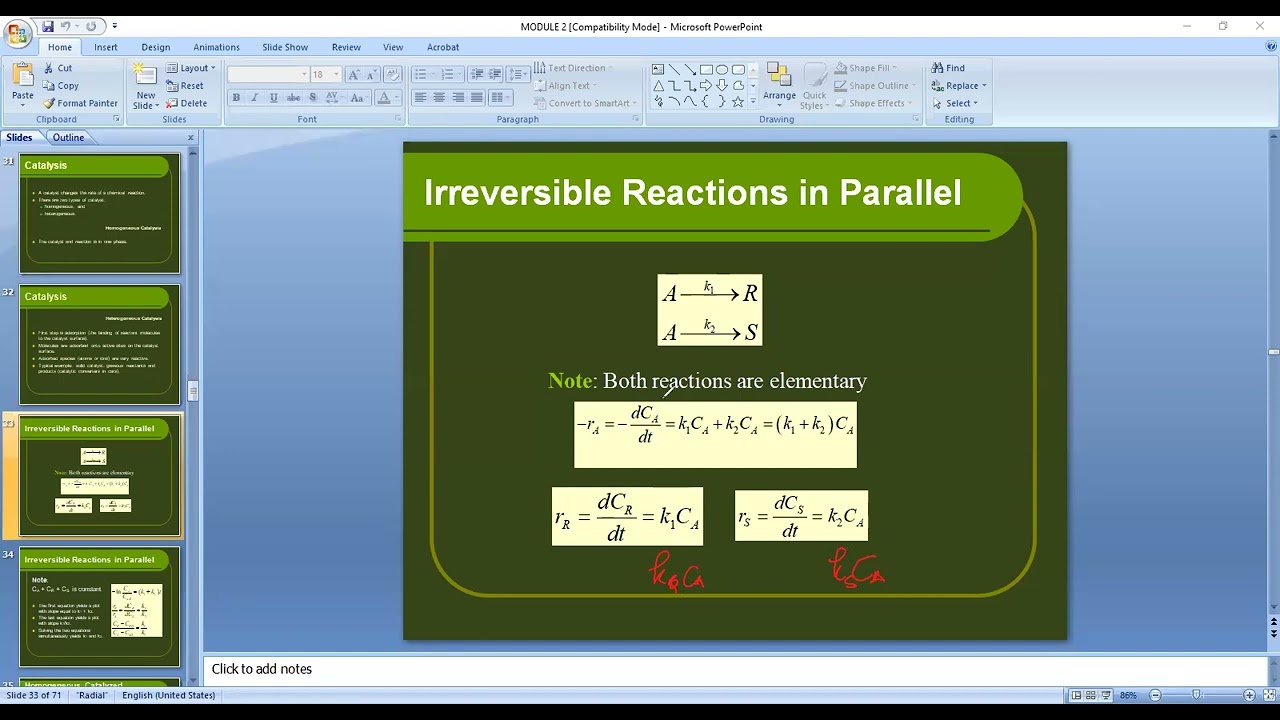Image resolution: width=1280 pixels, height=720 pixels.
Task: Open the font size dropdown
Action: click(336, 75)
